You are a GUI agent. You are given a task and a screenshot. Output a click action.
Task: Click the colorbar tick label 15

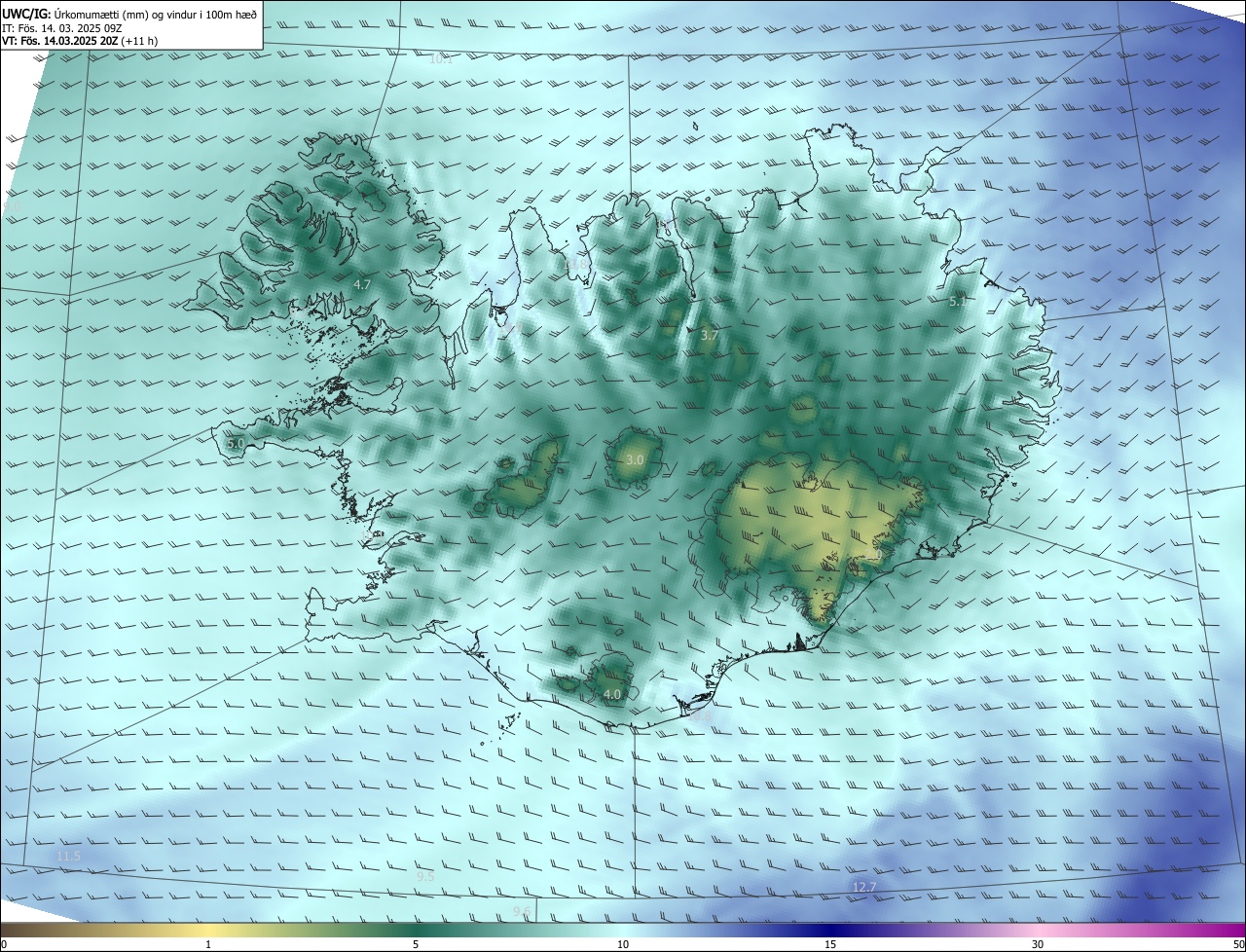tap(830, 944)
